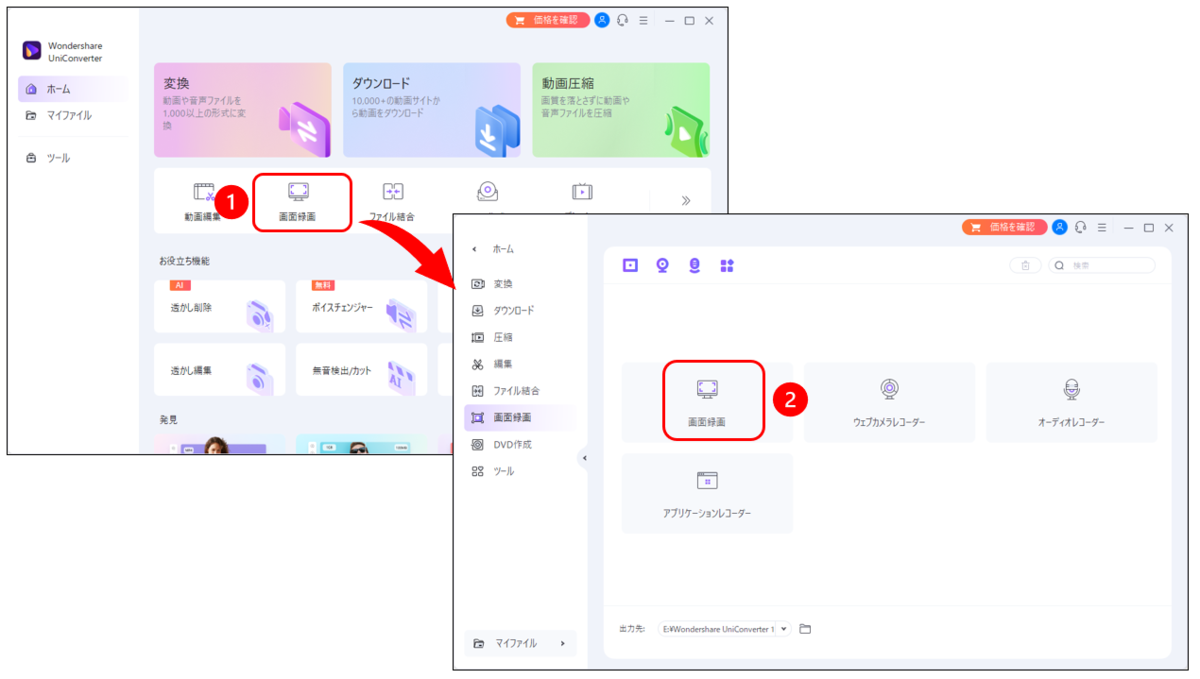Expand マイファイル at the recorder sidebar bottom
The width and height of the screenshot is (1200, 679).
[x=519, y=643]
